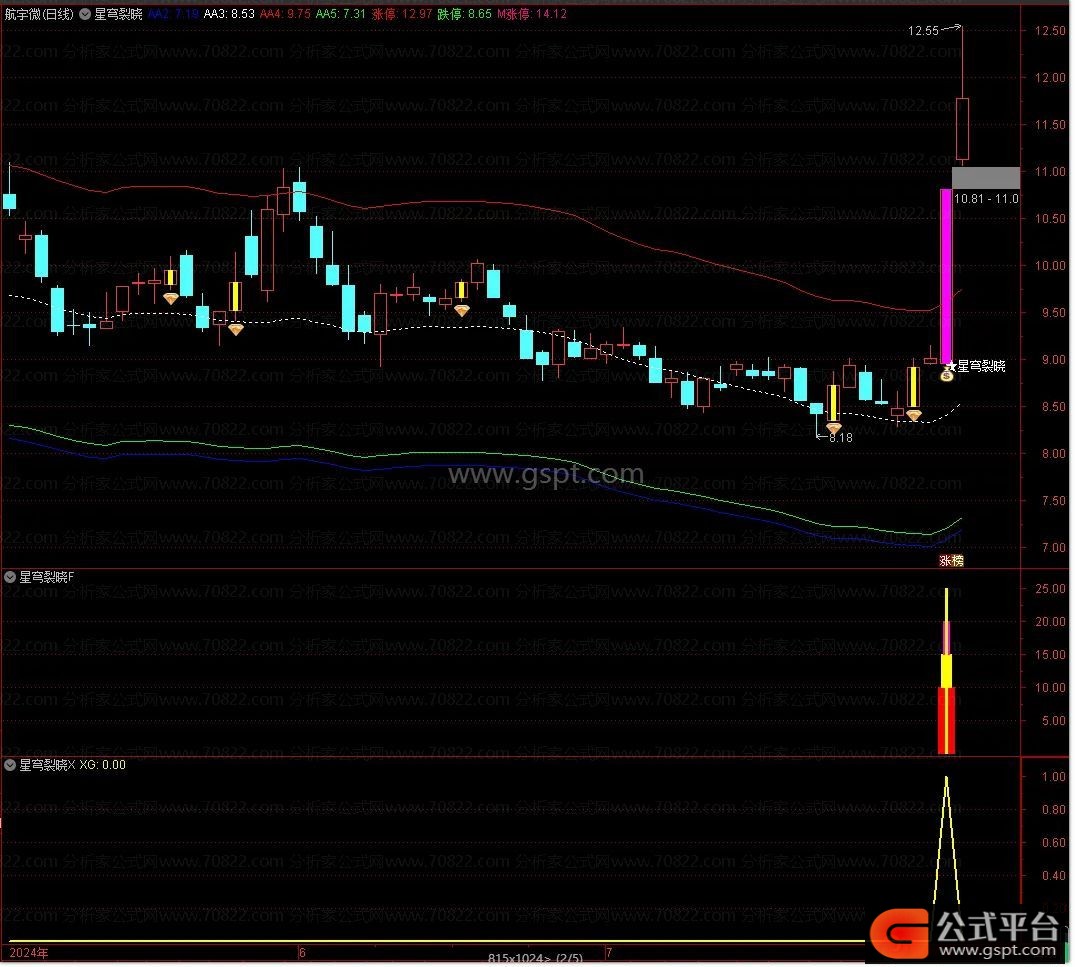This screenshot has height=967, width=1075.
Task: Click the 星穹裂晓X panel title
Action: coord(47,766)
